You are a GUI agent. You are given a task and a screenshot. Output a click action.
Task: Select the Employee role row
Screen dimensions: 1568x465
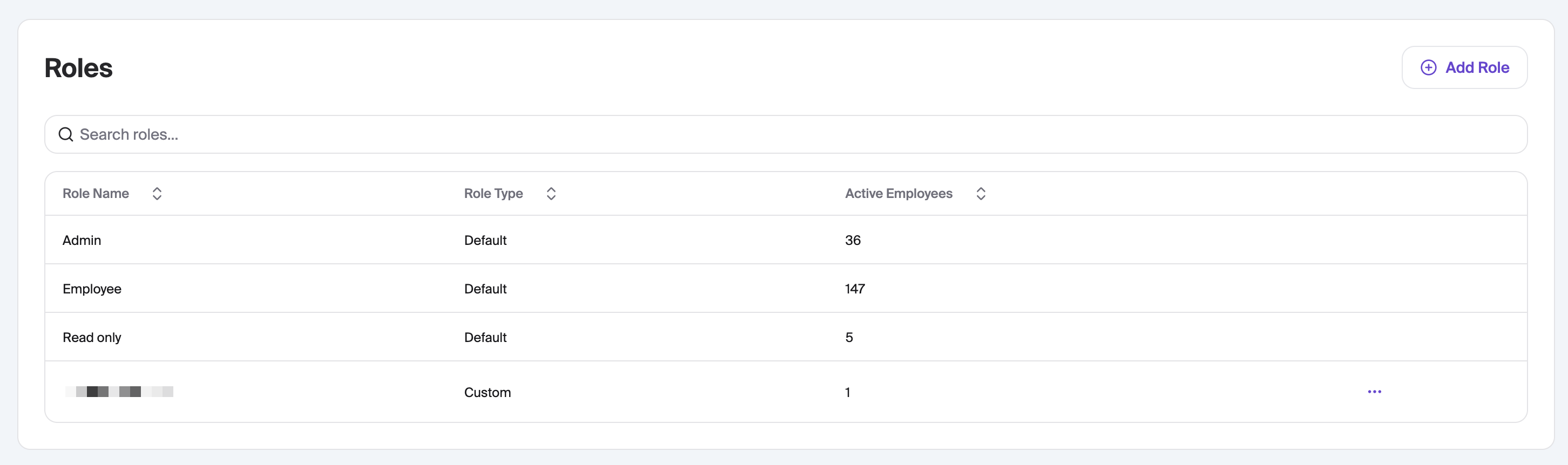pyautogui.click(x=92, y=289)
